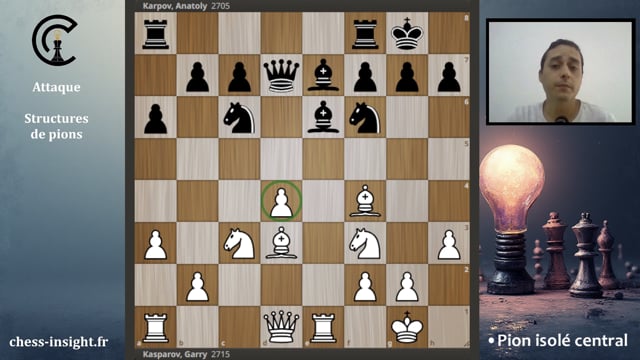Select the black knight on c6
640x360 pixels.
[239, 118]
